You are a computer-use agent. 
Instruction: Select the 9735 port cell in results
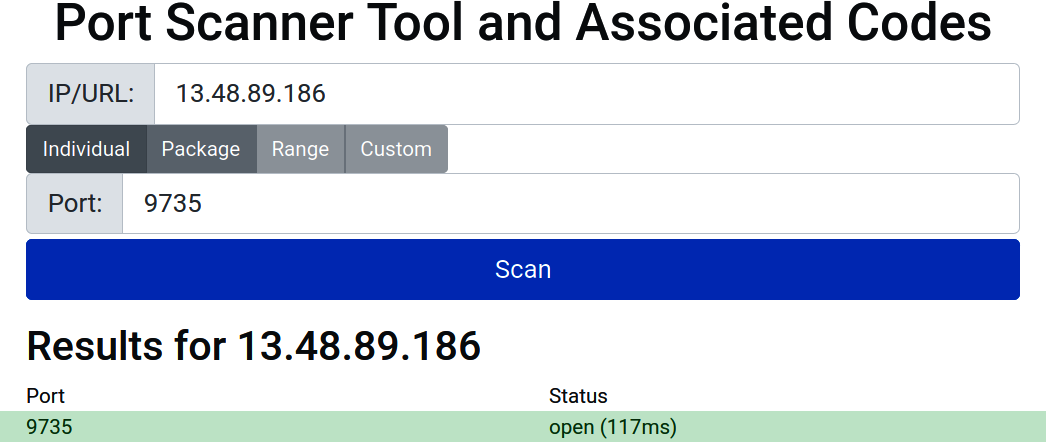coord(49,427)
